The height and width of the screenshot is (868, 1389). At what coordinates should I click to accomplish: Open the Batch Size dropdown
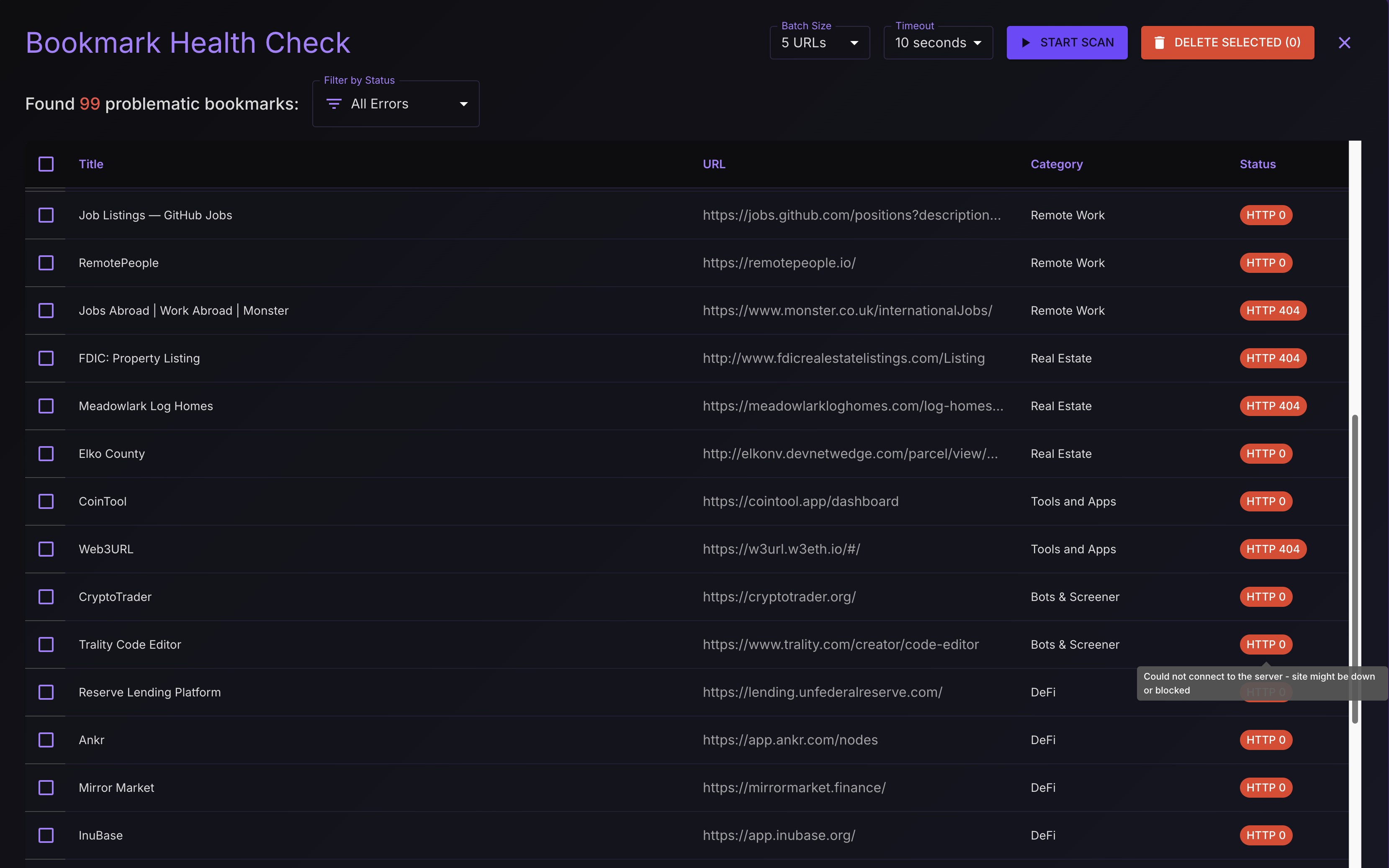(819, 43)
